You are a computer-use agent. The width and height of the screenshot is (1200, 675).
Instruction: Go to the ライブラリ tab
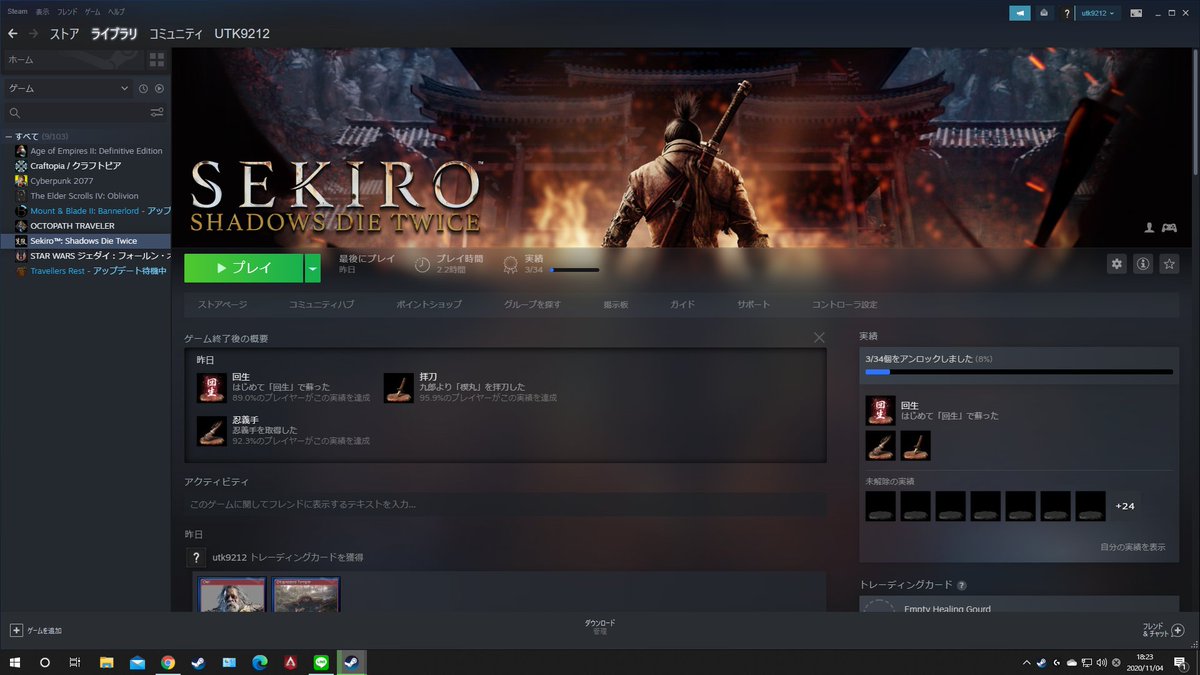tap(114, 34)
